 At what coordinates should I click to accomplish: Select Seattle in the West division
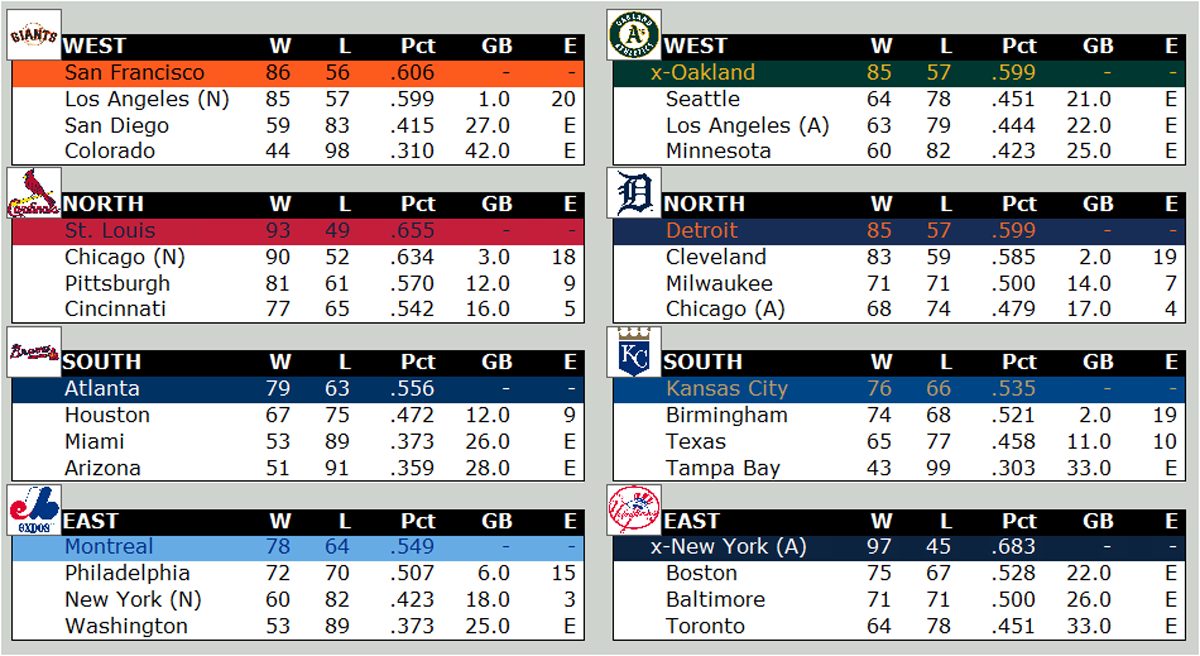click(703, 99)
